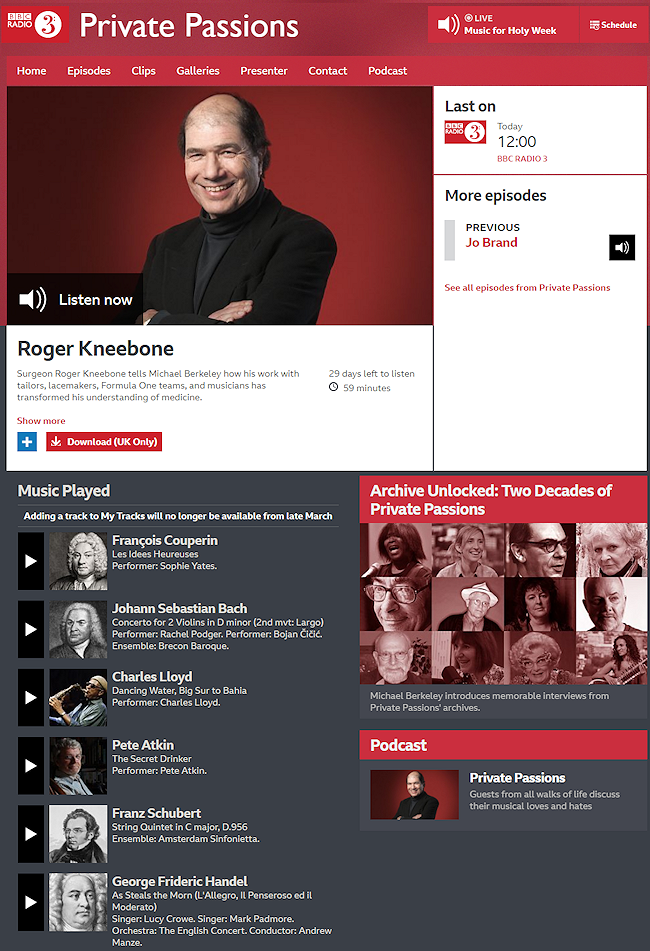Start Listen now for Roger Kneebone episode
Viewport: 650px width, 951px height.
pos(76,299)
